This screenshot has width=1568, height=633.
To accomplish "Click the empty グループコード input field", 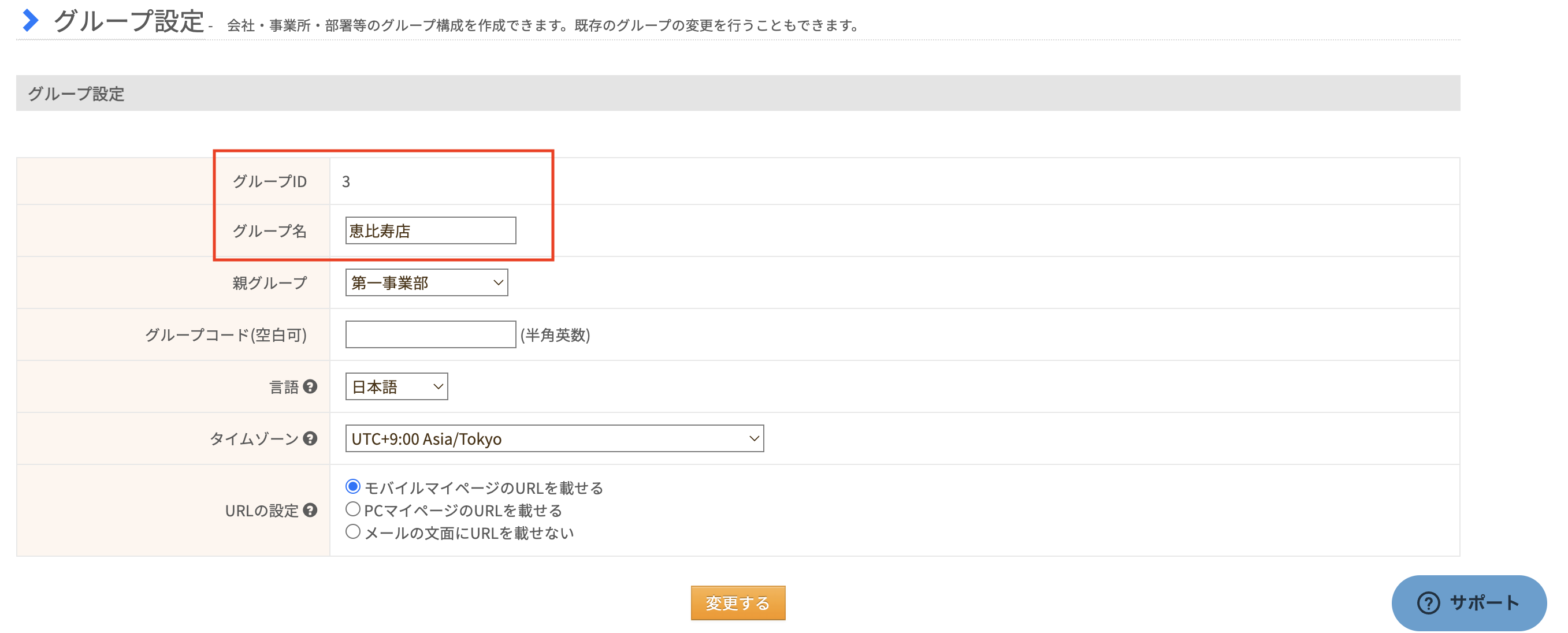I will coord(431,334).
